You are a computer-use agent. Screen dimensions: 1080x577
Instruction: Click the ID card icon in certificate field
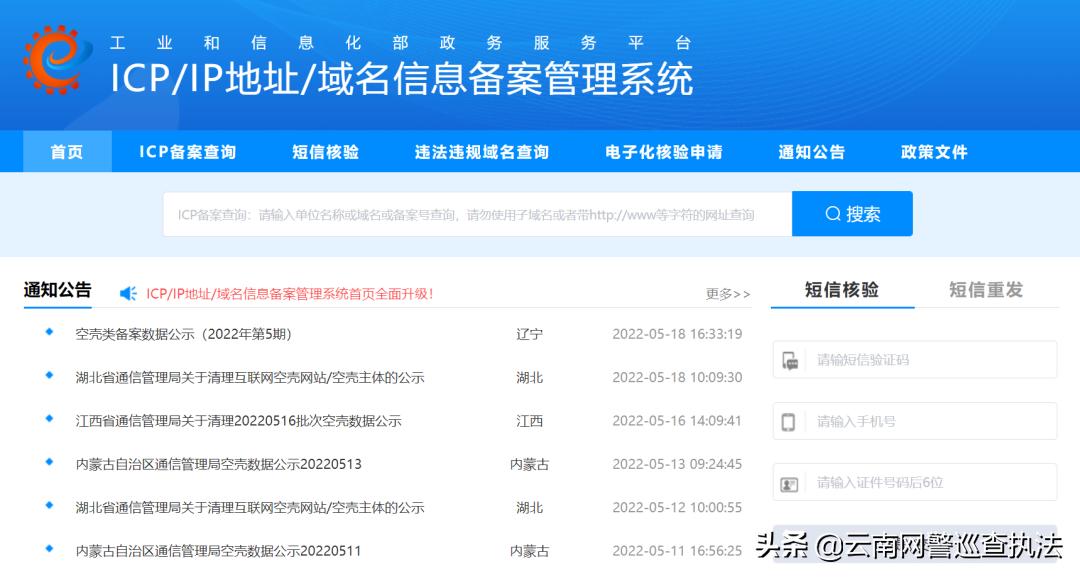[x=790, y=482]
